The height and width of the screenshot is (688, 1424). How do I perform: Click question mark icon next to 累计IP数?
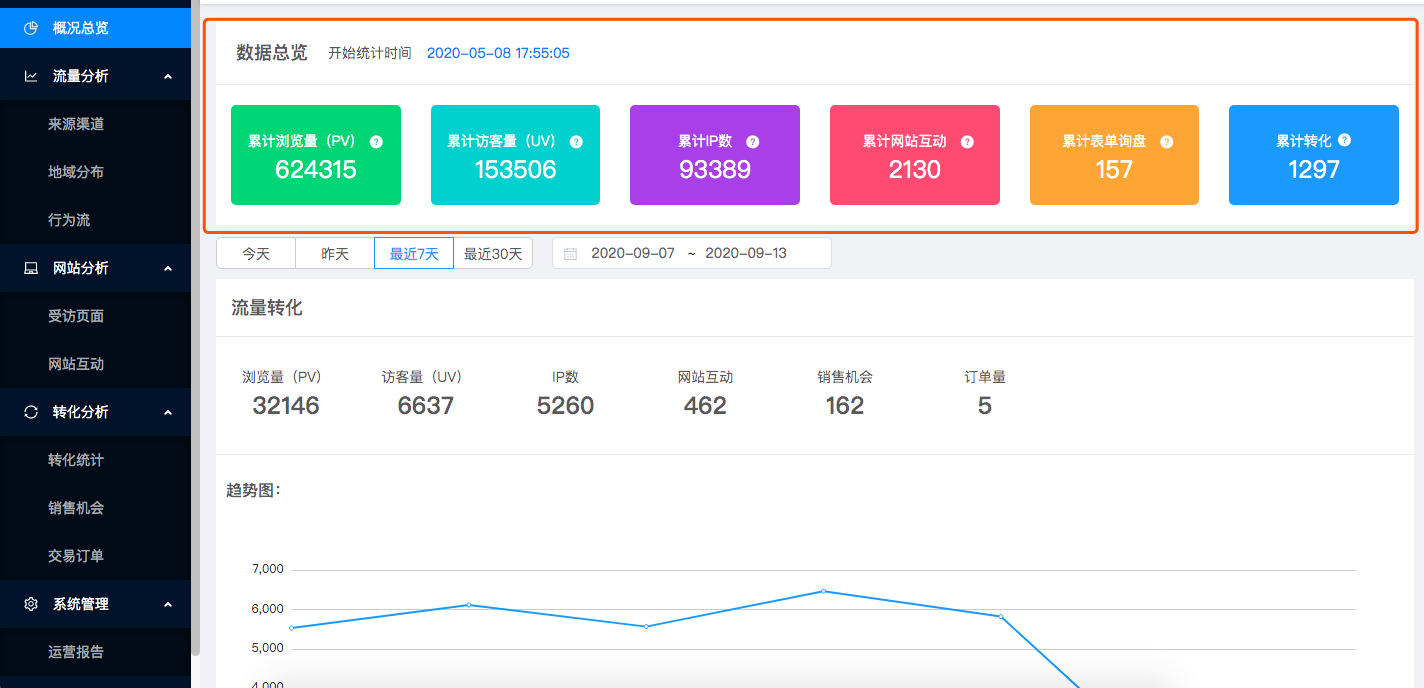(753, 142)
